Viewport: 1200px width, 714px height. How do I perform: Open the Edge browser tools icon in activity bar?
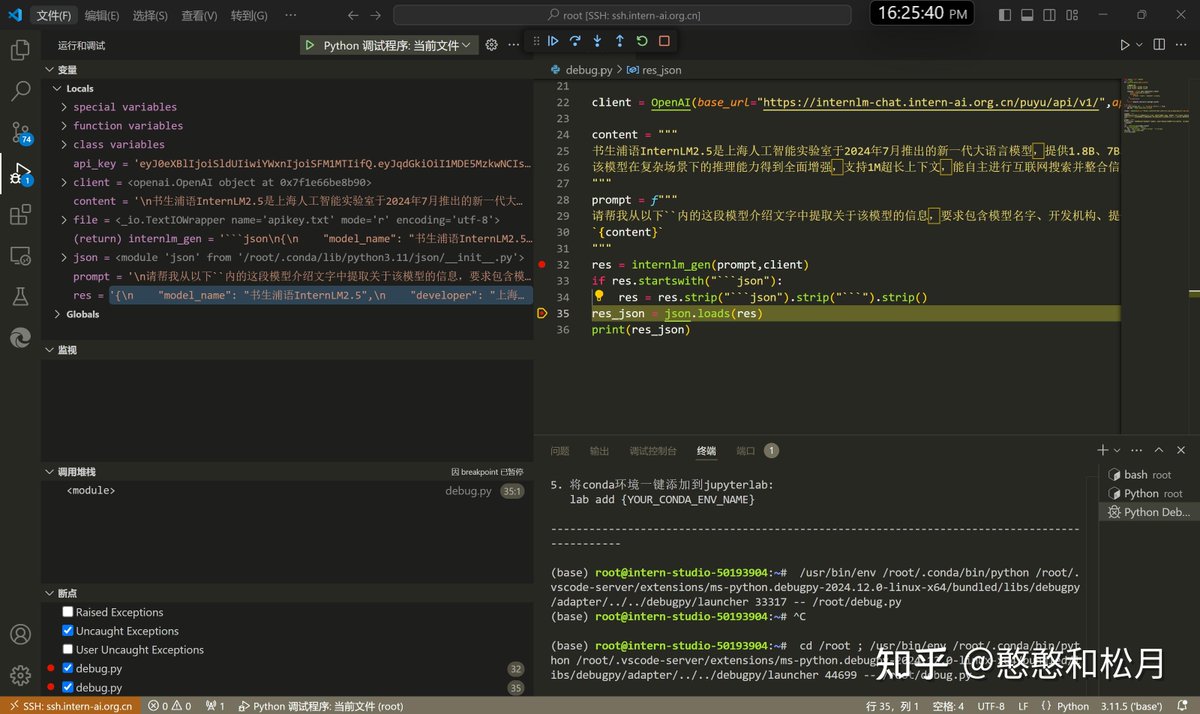20,338
